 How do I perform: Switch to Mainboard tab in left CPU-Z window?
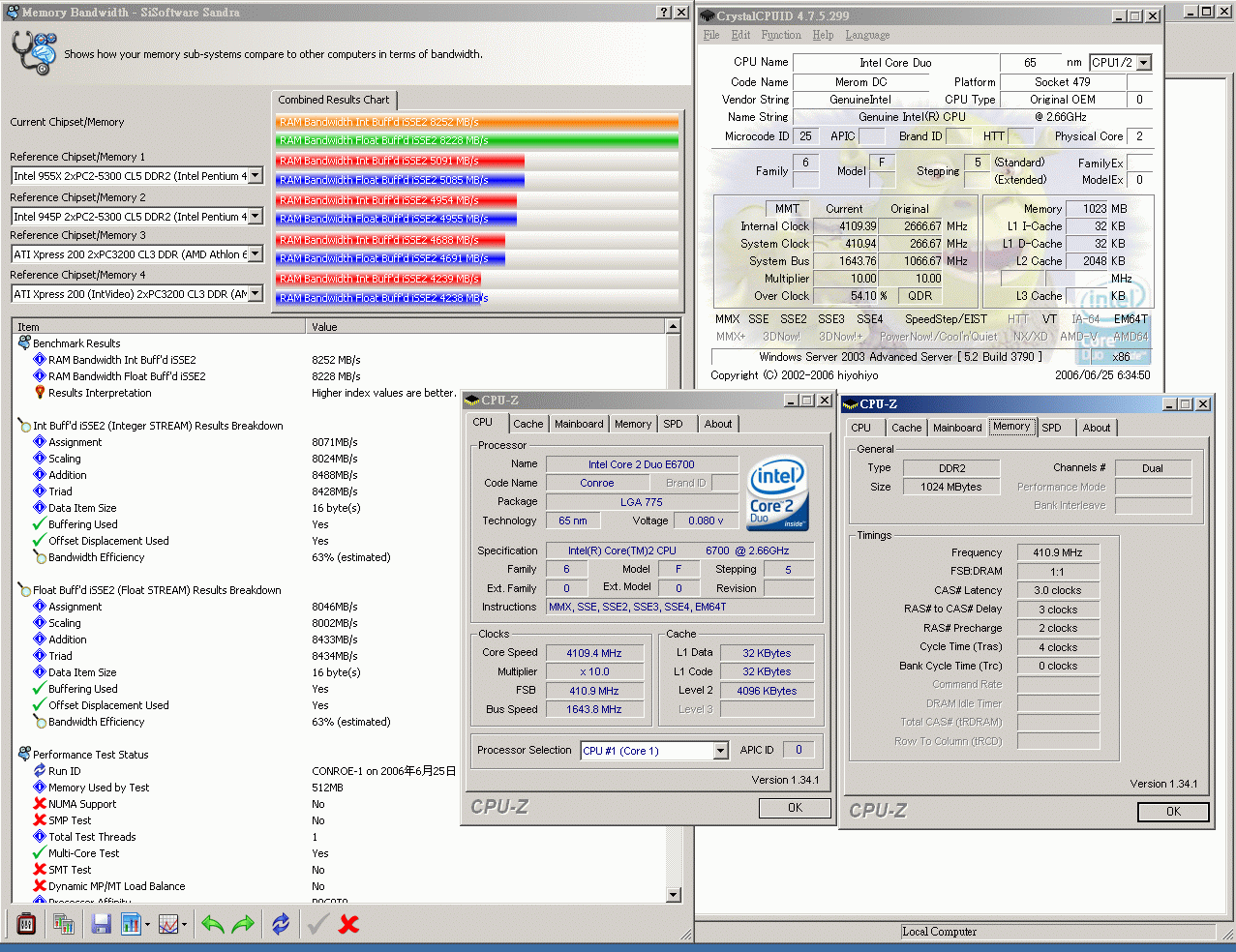coord(579,424)
